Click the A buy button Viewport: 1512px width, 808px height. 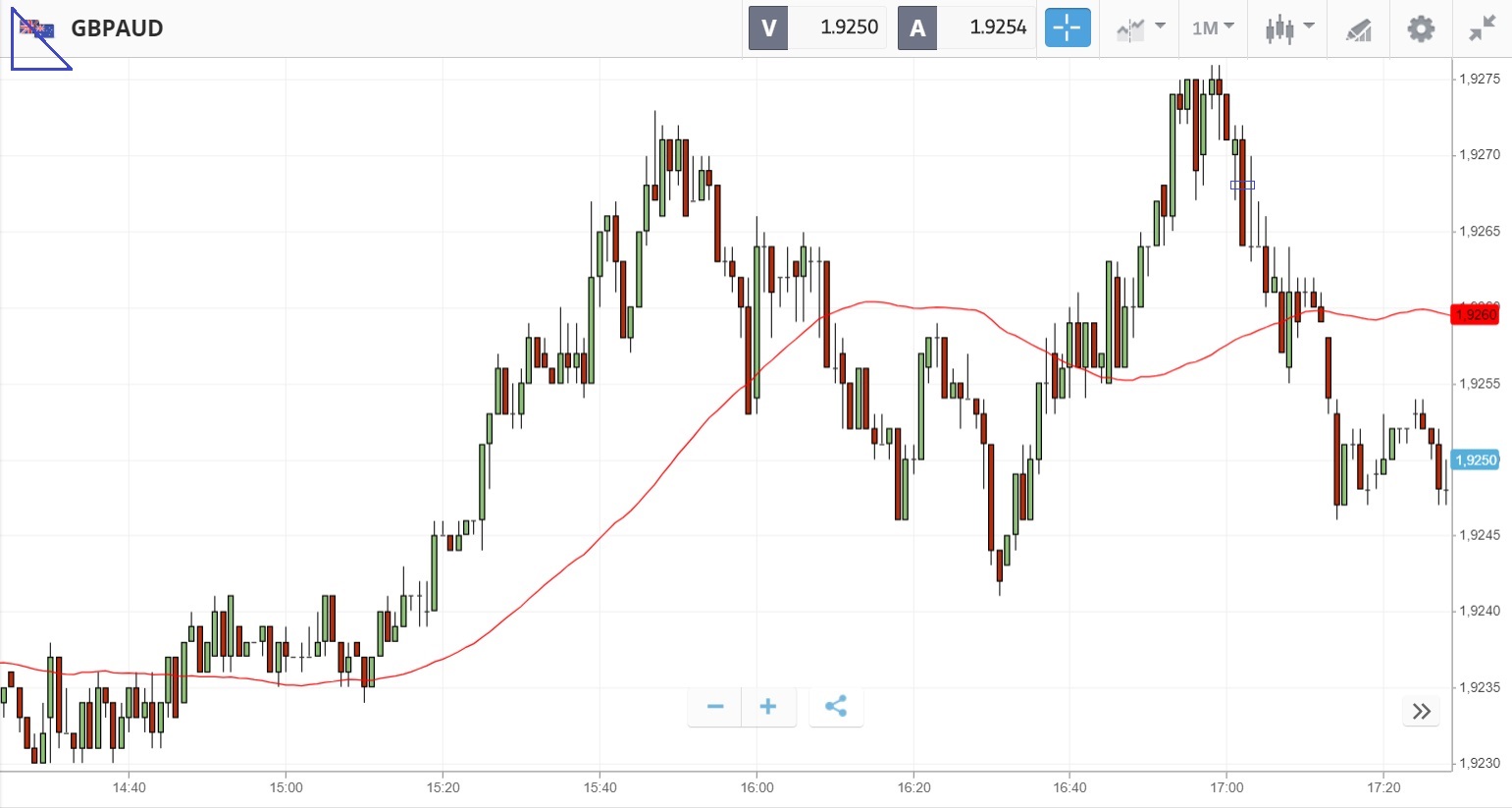coord(917,28)
